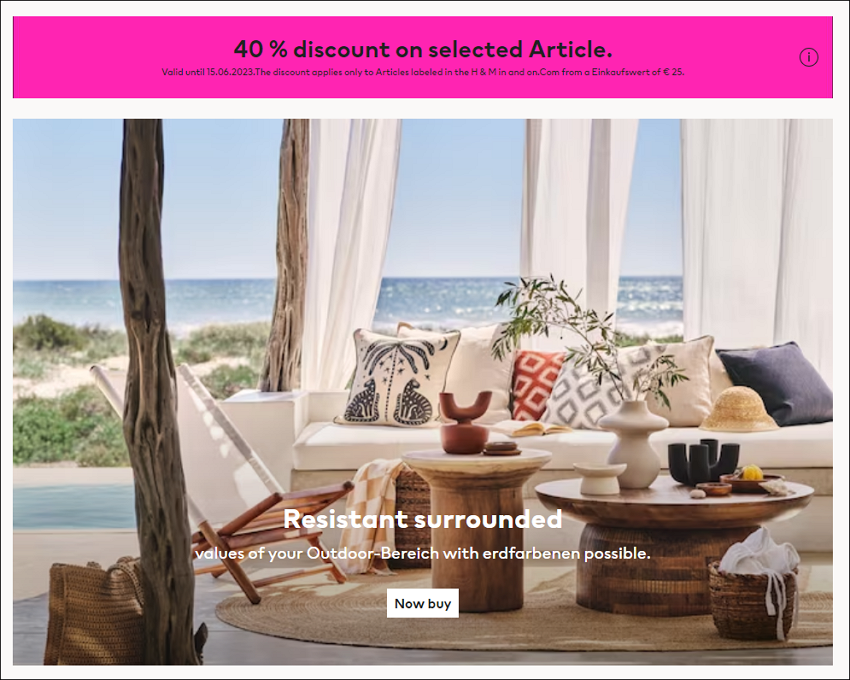This screenshot has width=850, height=680.
Task: Select the white vase with branches
Action: pyautogui.click(x=633, y=444)
